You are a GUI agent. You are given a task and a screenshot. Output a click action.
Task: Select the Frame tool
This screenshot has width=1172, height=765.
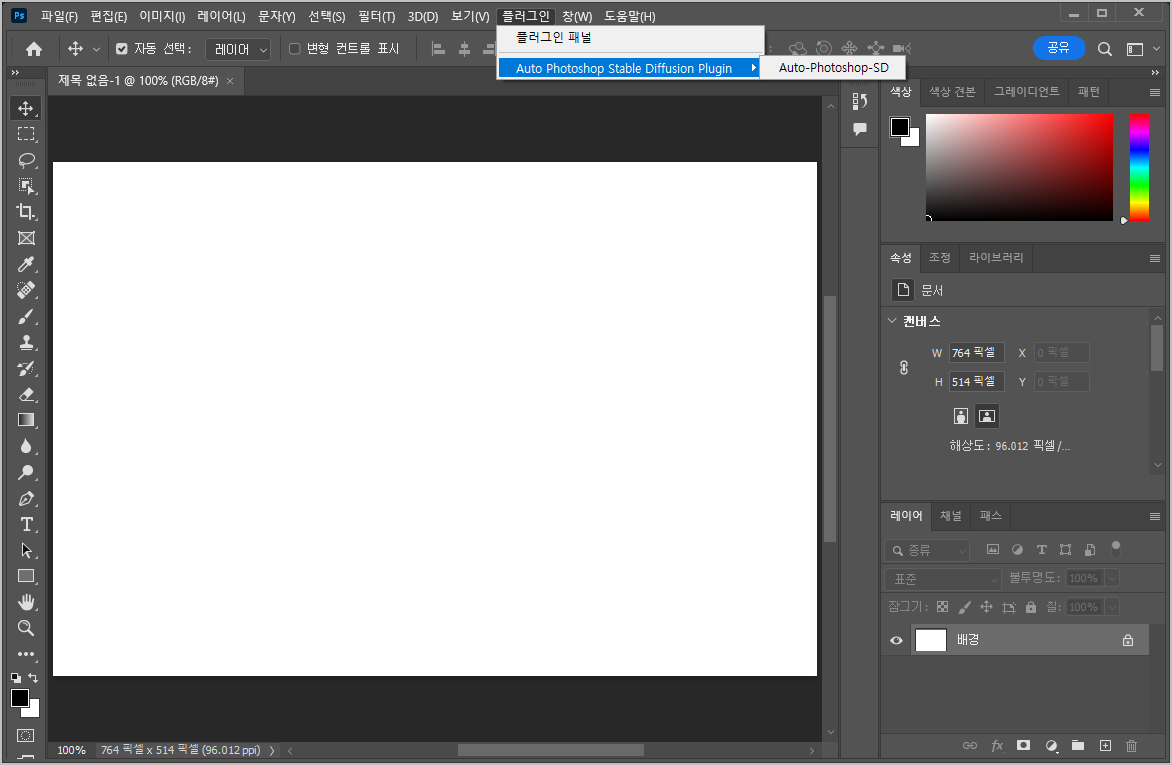point(26,239)
